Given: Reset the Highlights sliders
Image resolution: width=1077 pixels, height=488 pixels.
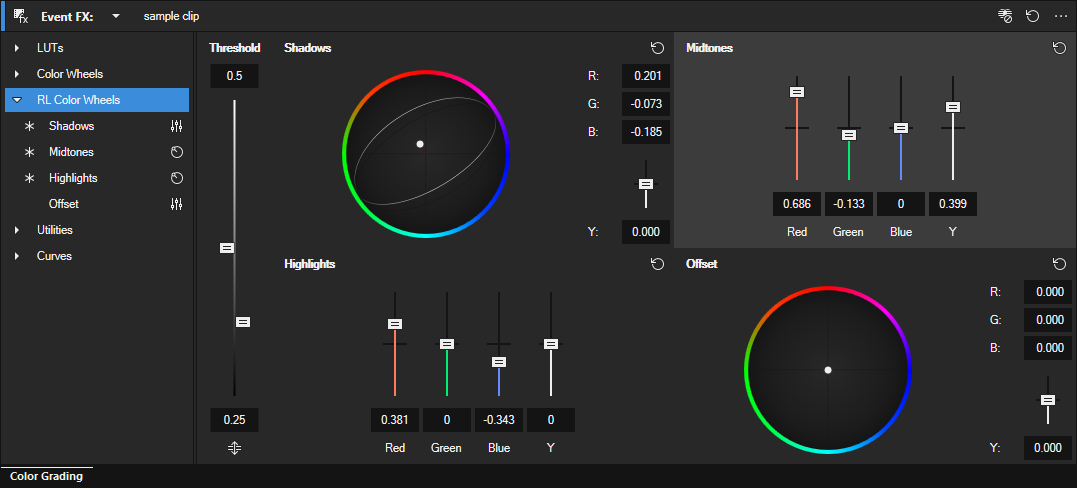Looking at the screenshot, I should pyautogui.click(x=657, y=264).
